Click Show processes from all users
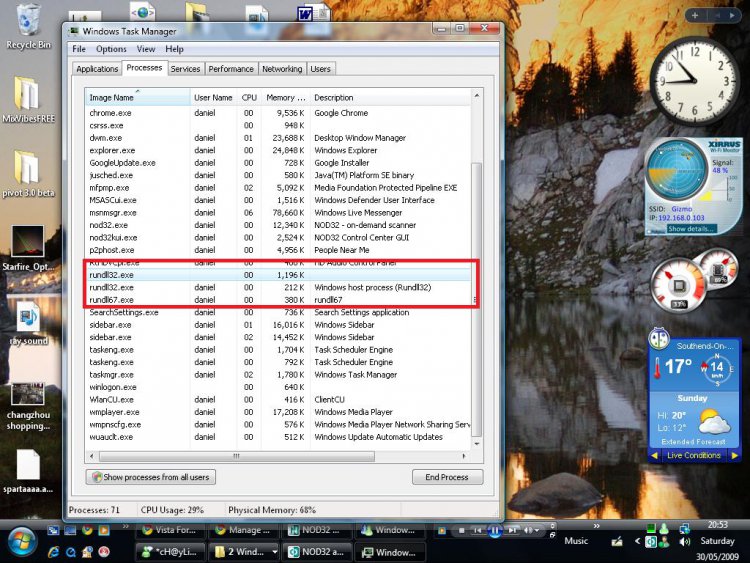This screenshot has height=563, width=750. tap(151, 477)
